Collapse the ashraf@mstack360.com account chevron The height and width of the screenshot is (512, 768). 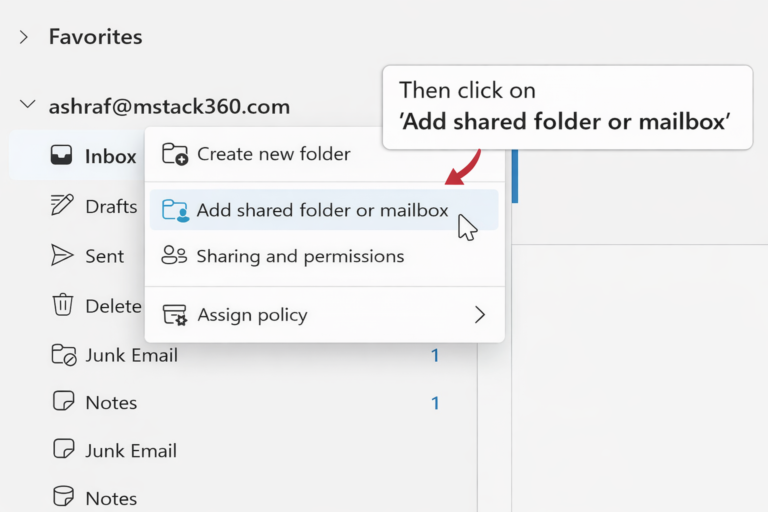tap(23, 106)
